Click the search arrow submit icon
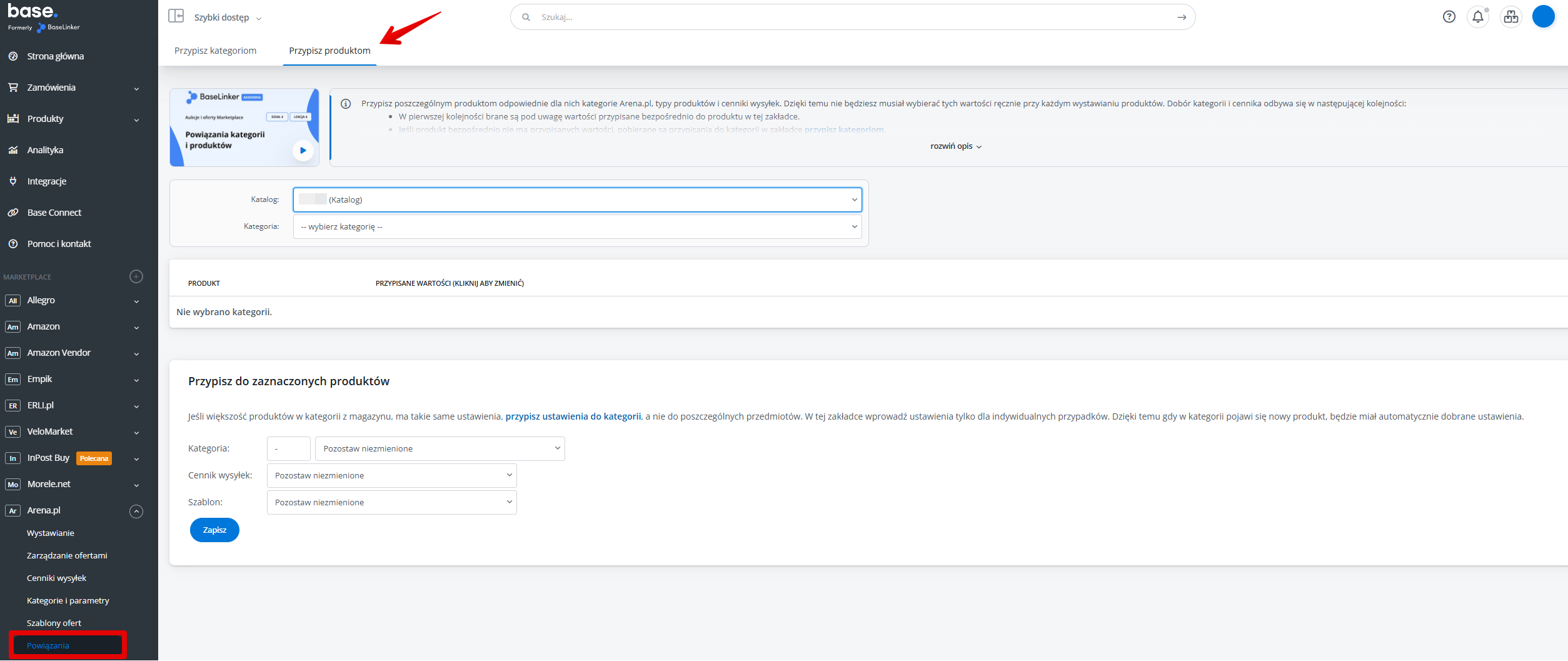Image resolution: width=1568 pixels, height=661 pixels. [1181, 18]
